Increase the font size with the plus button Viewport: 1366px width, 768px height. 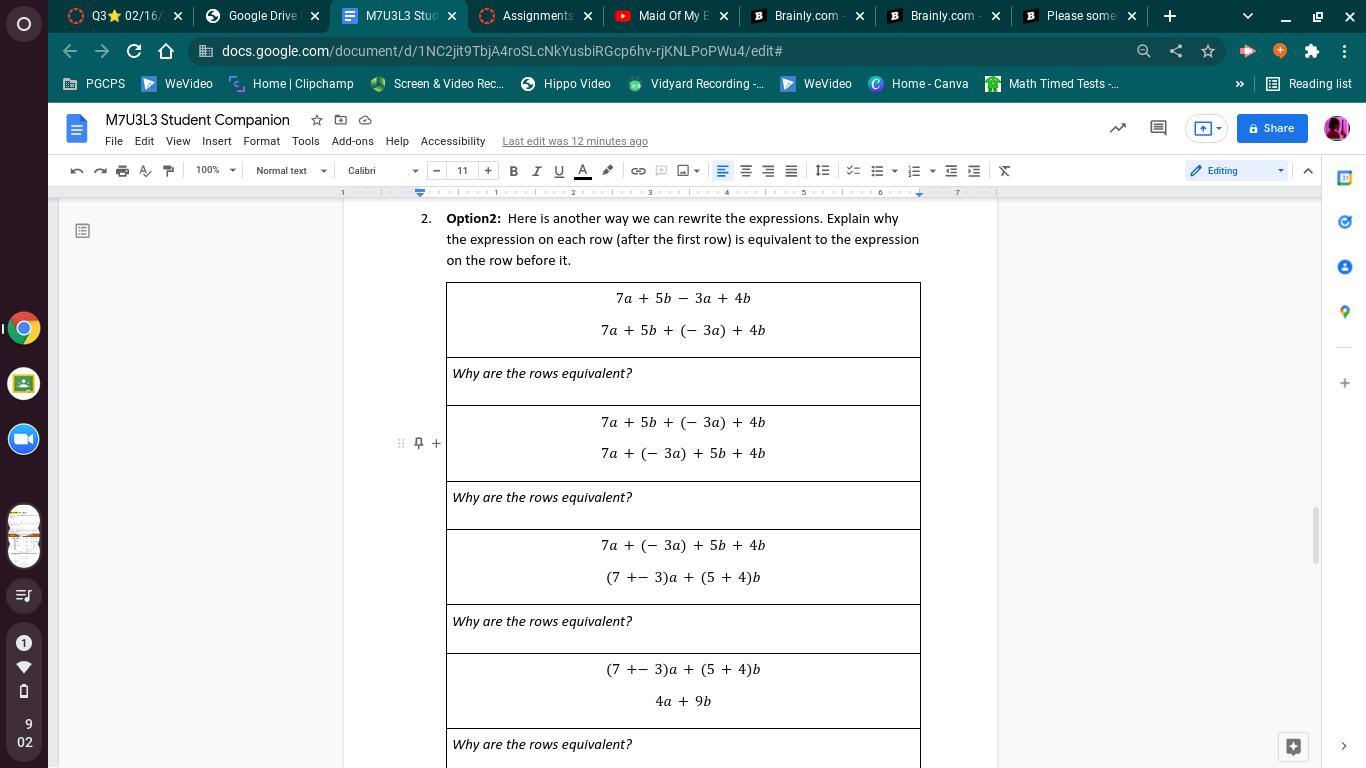point(488,171)
